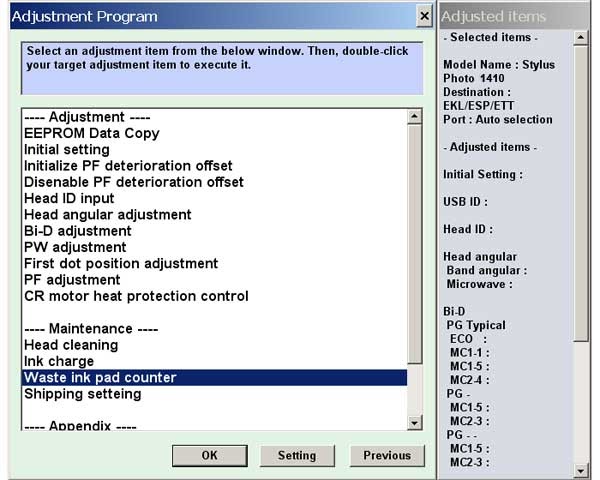Click the Adjusted items panel scroll-up arrow
This screenshot has height=480, width=600.
pos(581,38)
